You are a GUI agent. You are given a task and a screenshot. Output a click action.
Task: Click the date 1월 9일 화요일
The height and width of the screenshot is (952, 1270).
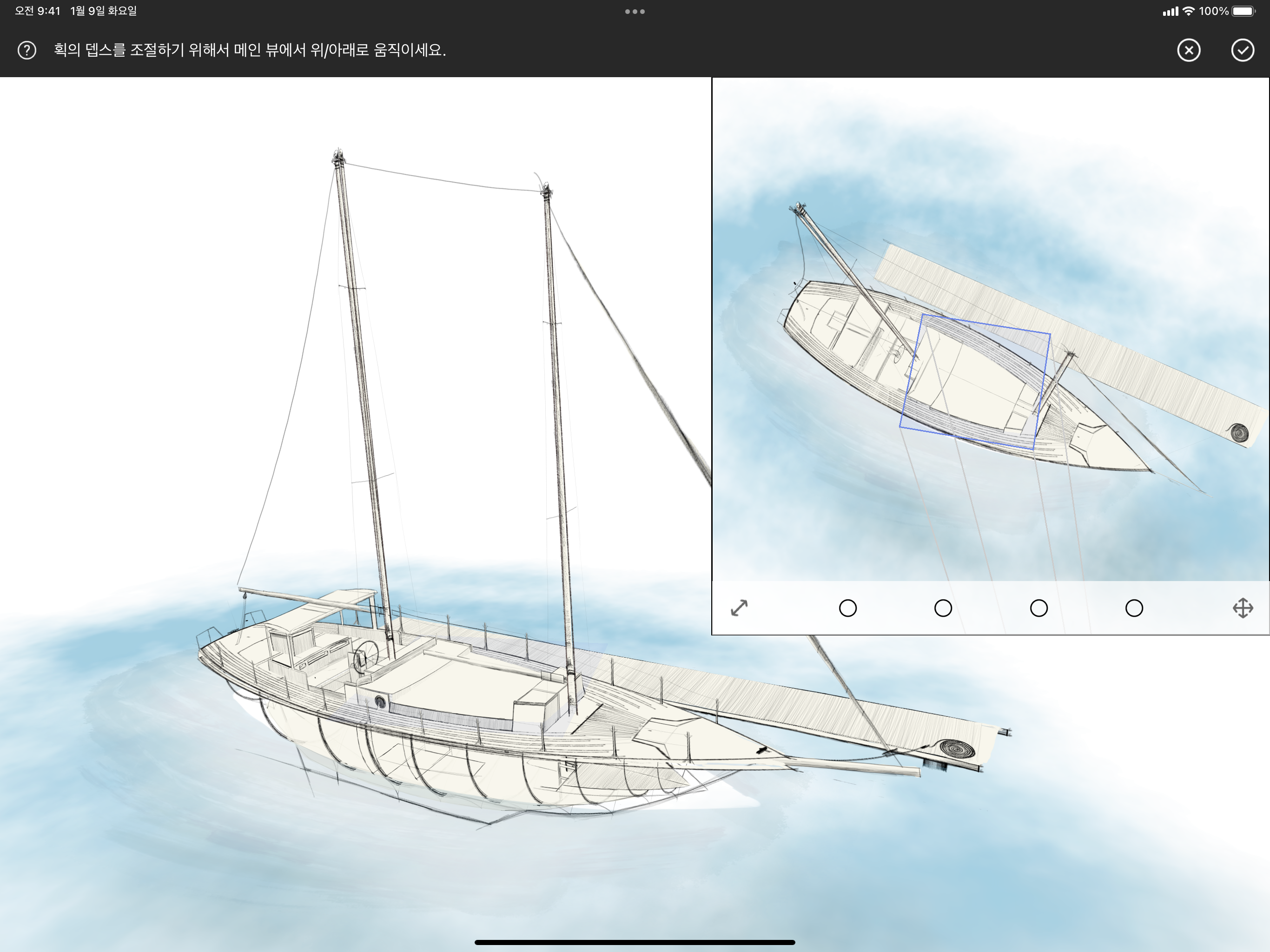tap(103, 11)
